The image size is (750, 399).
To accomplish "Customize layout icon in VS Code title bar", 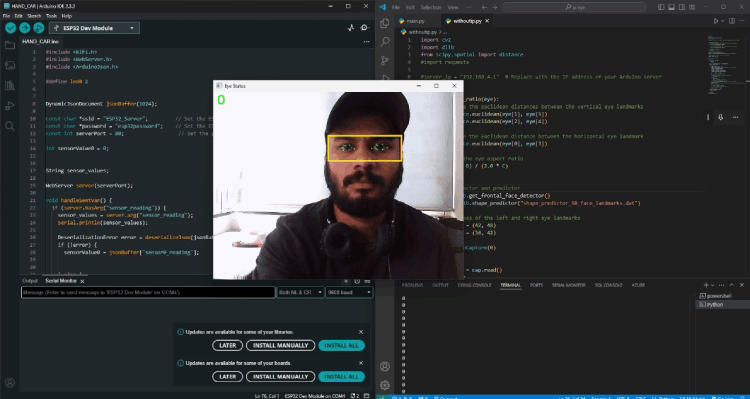I will click(692, 7).
